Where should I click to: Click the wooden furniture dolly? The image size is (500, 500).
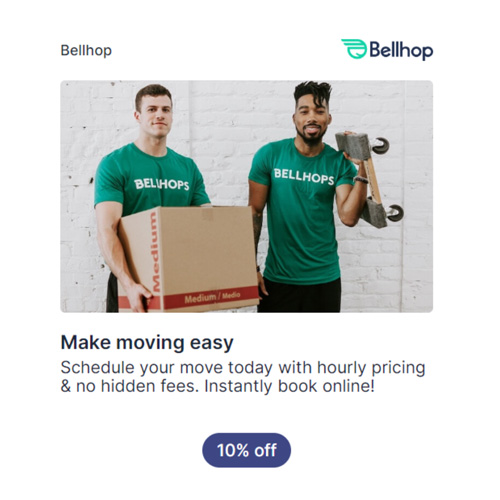[369, 179]
